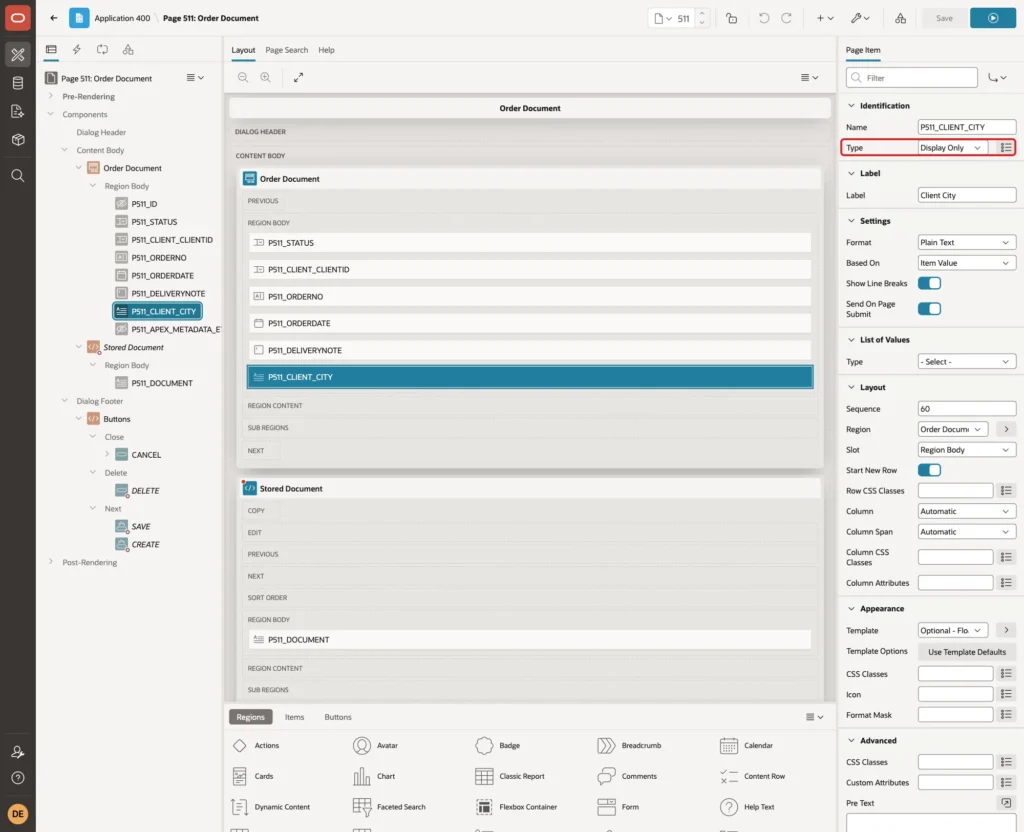Switch to Processing tab icon
The image size is (1024, 832).
point(103,50)
